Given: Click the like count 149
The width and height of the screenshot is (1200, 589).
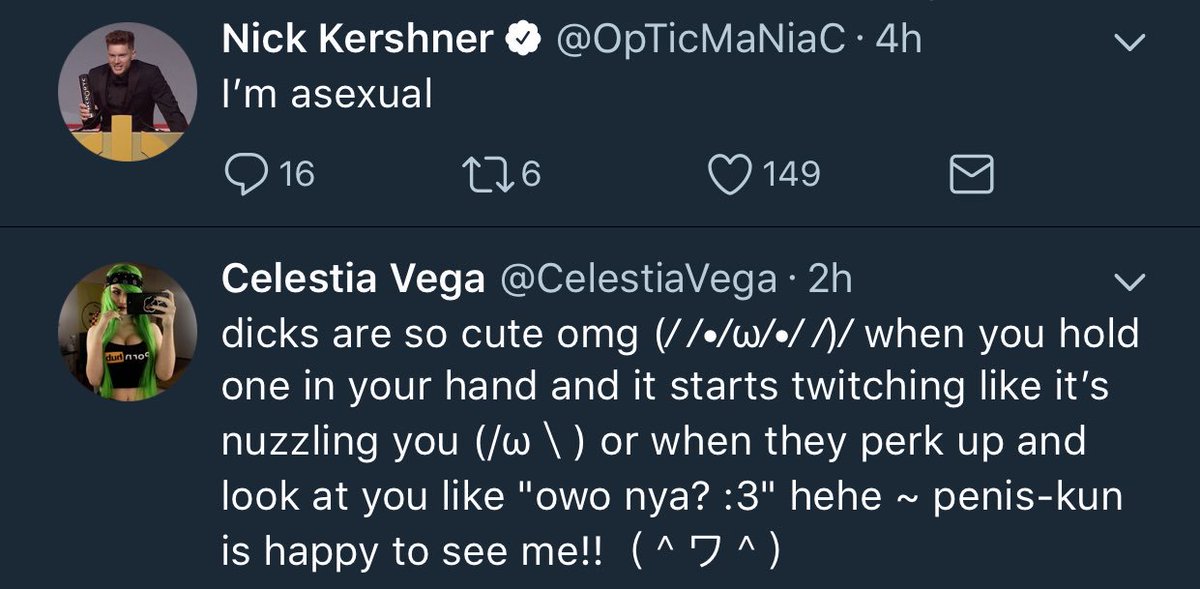Looking at the screenshot, I should [792, 175].
